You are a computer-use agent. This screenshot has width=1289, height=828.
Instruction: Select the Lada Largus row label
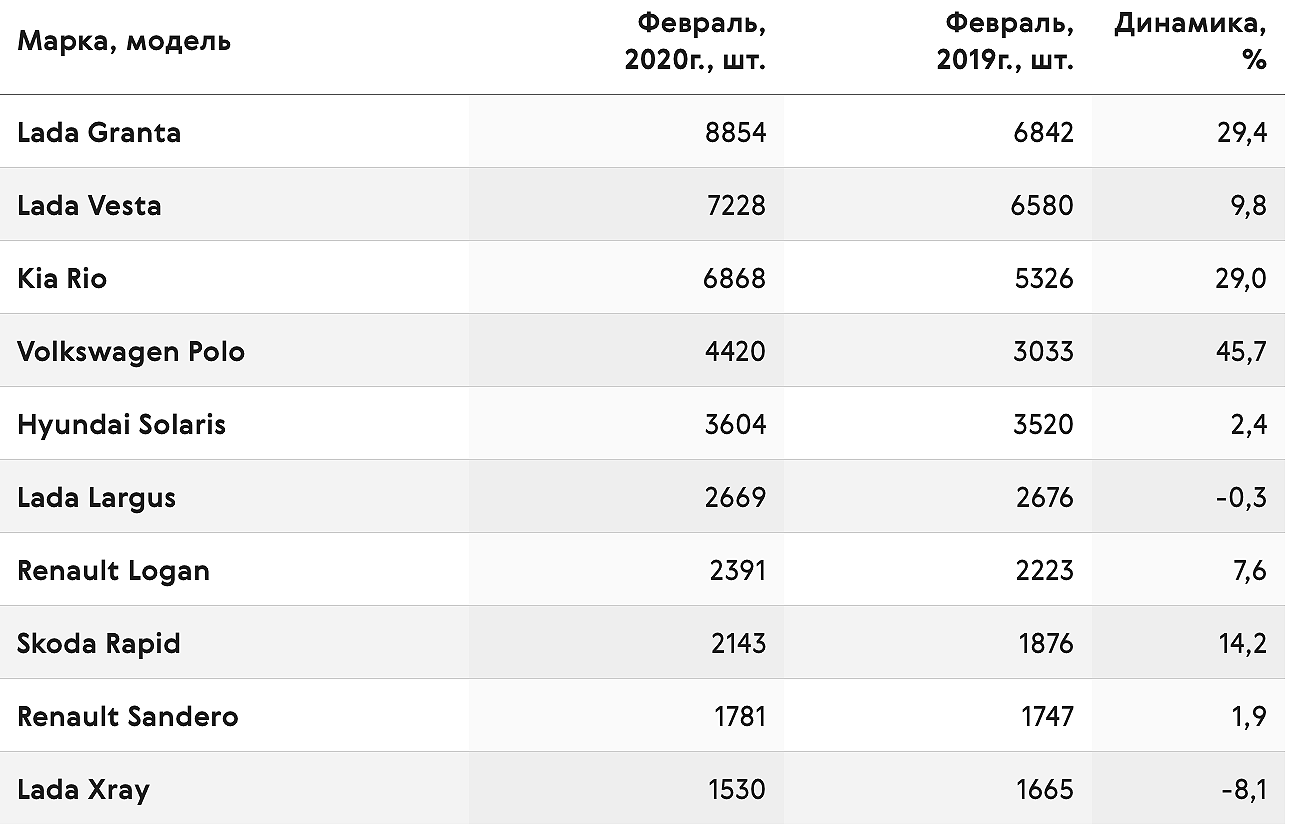pyautogui.click(x=97, y=498)
